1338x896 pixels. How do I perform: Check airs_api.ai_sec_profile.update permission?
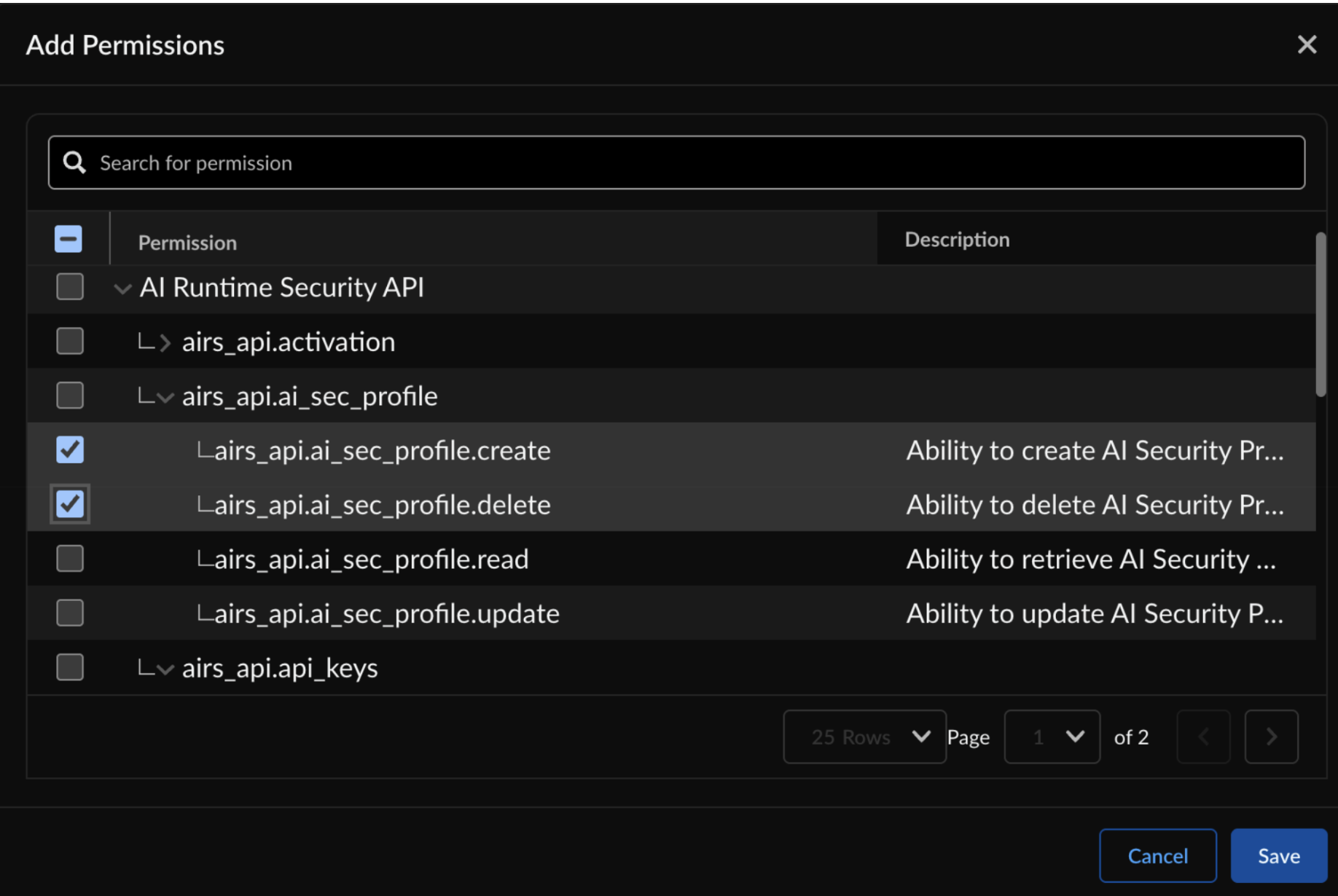[x=69, y=612]
